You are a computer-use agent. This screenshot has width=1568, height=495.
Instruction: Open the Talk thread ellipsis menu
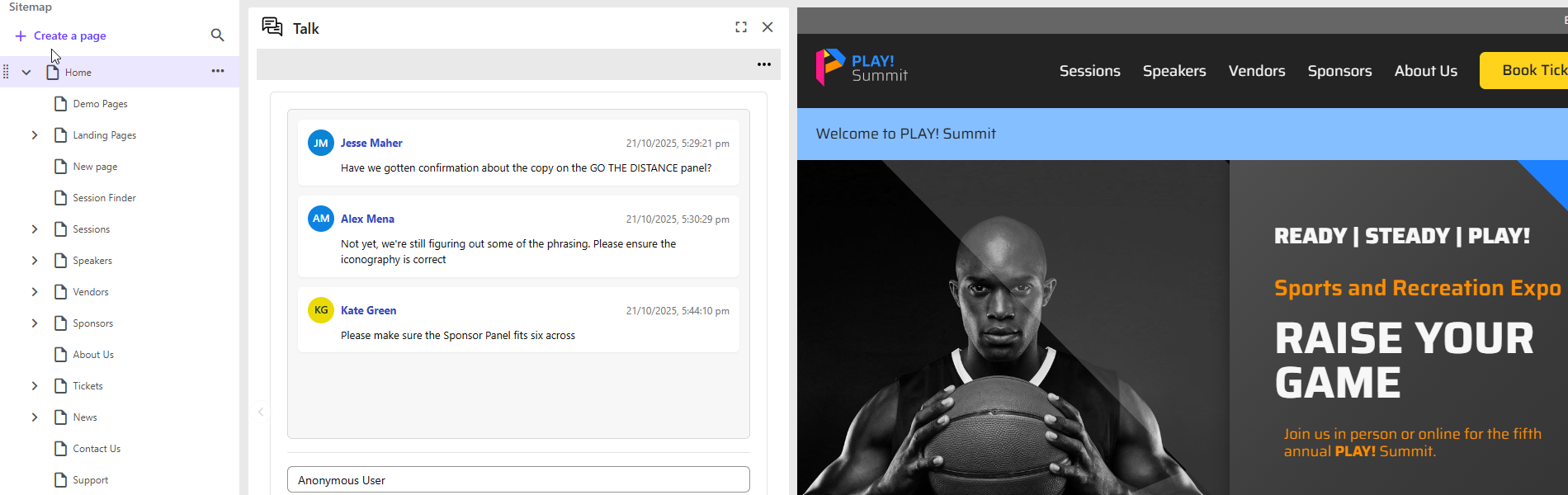click(764, 64)
